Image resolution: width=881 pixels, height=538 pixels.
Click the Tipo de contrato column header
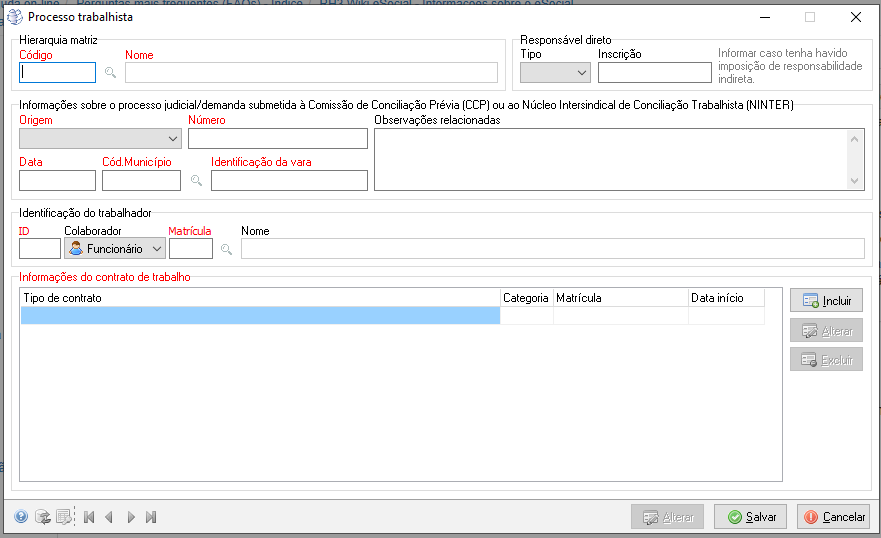(260, 298)
